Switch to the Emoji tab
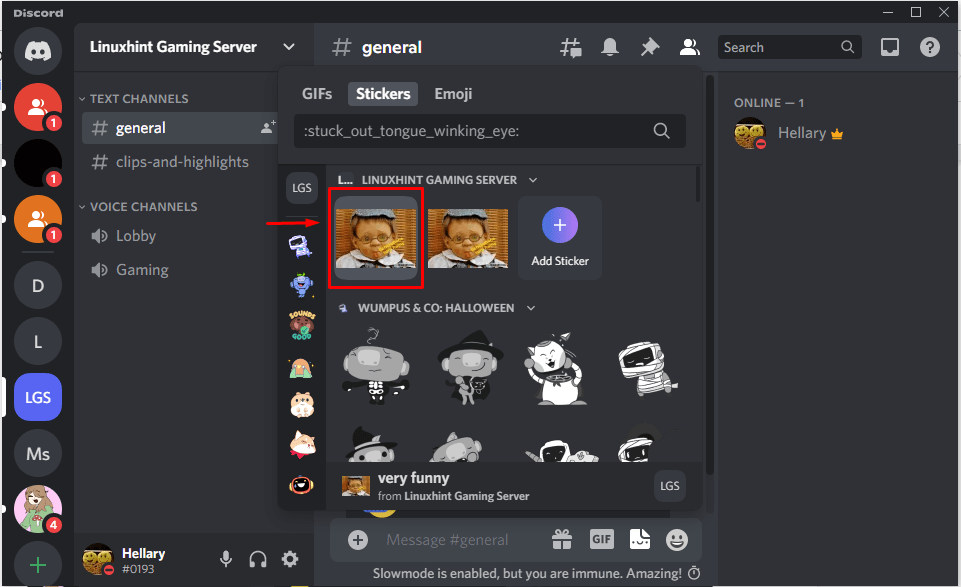The height and width of the screenshot is (587, 961). [x=453, y=93]
